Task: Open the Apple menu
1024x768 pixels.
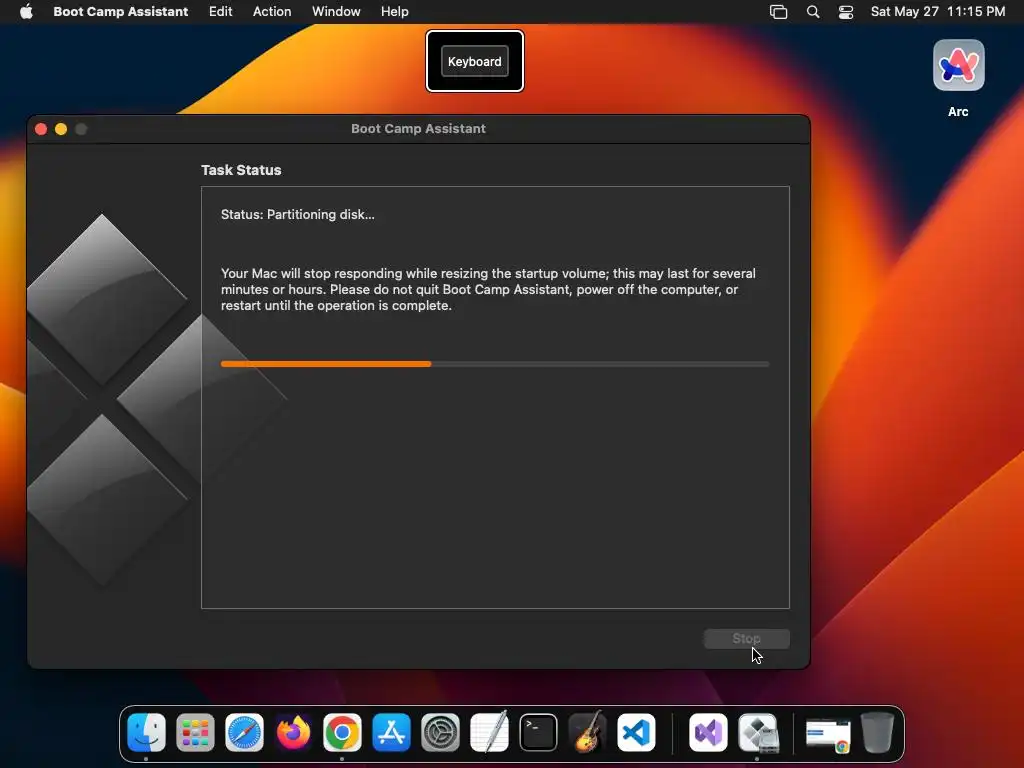Action: [26, 11]
